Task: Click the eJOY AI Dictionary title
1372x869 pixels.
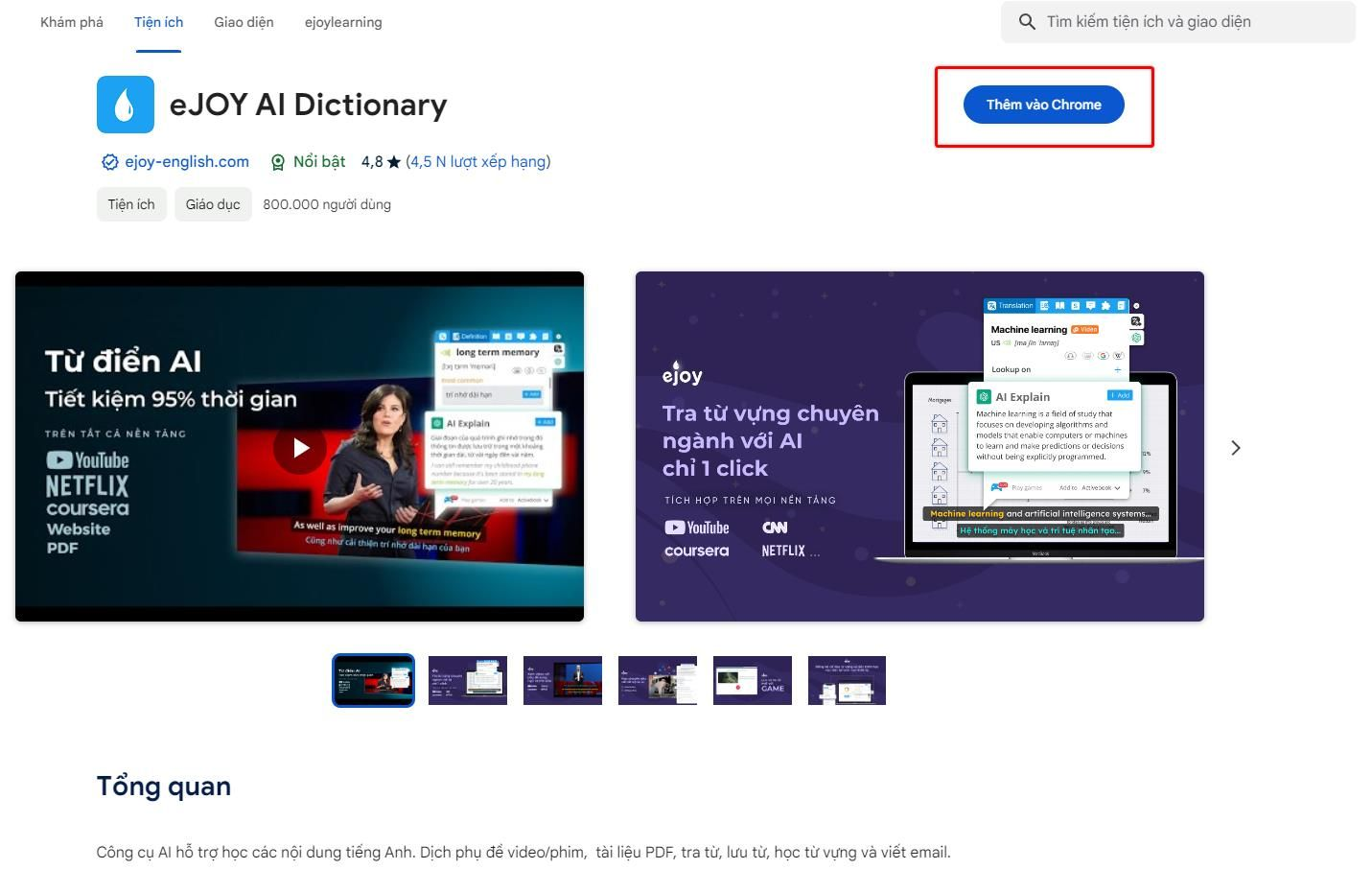Action: coord(309,105)
